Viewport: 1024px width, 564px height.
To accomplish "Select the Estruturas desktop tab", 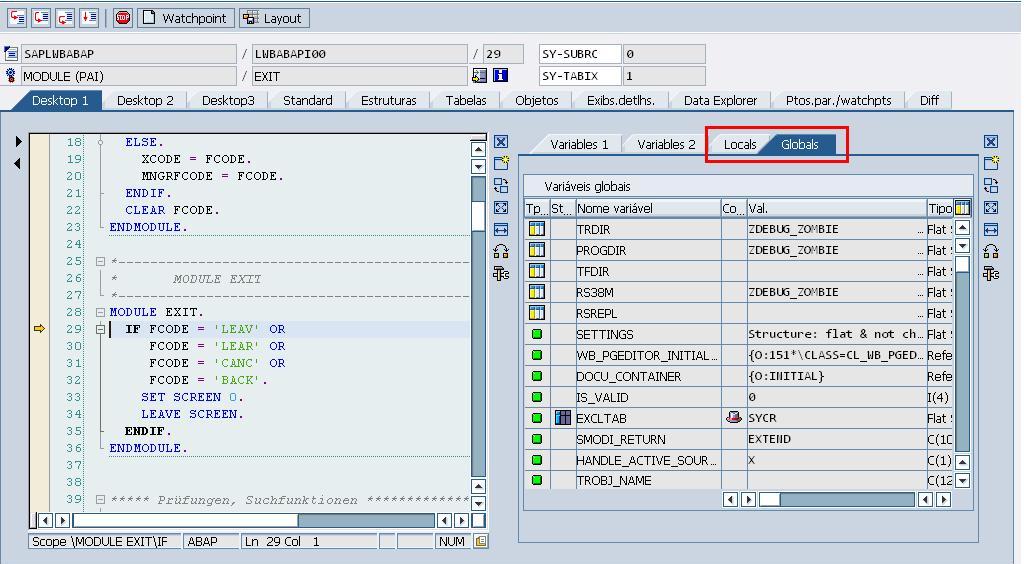I will pyautogui.click(x=388, y=100).
